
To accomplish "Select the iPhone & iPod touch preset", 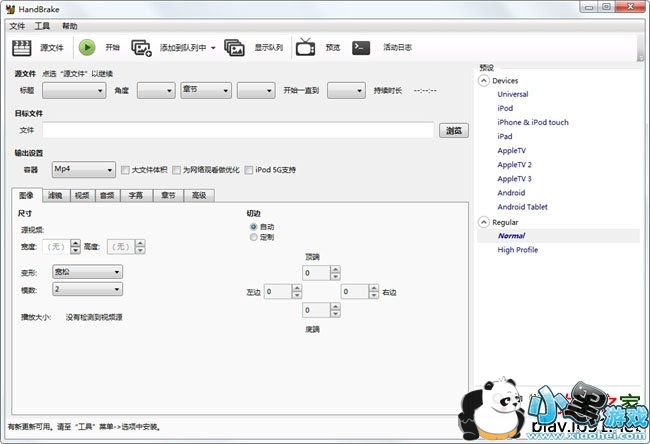I will [533, 122].
